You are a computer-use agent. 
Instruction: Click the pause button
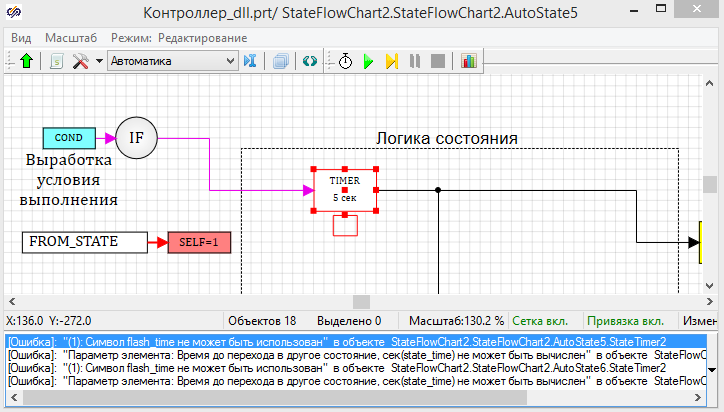(415, 61)
